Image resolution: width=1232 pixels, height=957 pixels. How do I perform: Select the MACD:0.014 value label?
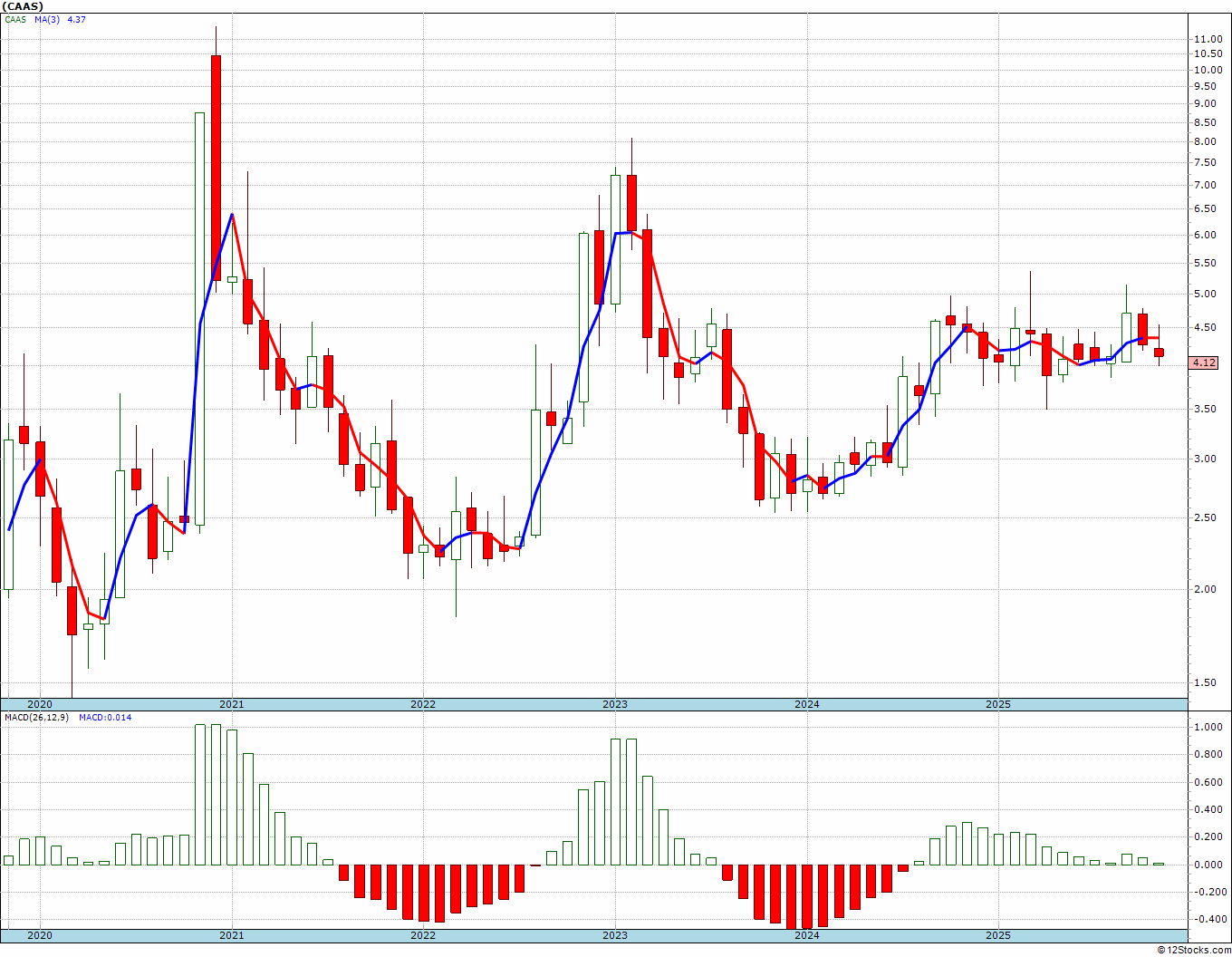105,717
